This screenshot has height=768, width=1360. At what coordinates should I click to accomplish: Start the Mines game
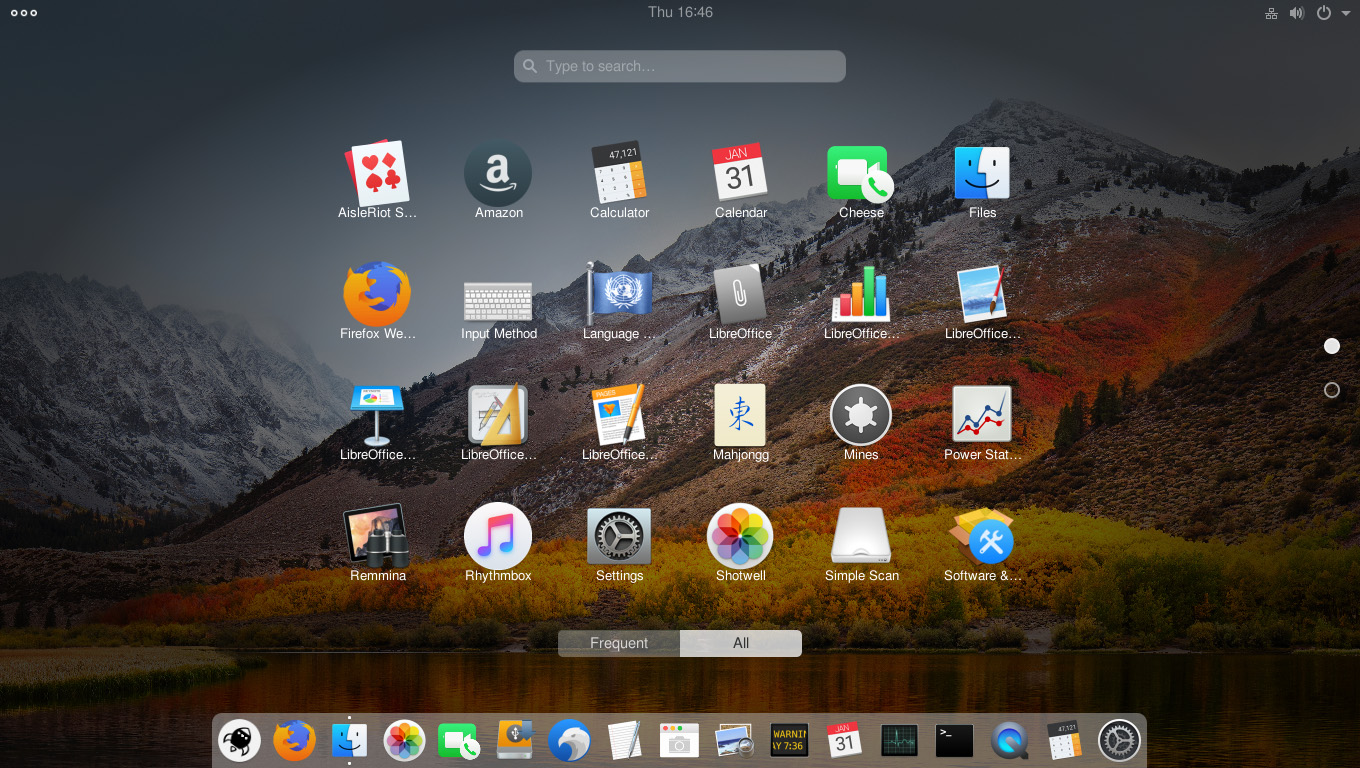pyautogui.click(x=861, y=416)
